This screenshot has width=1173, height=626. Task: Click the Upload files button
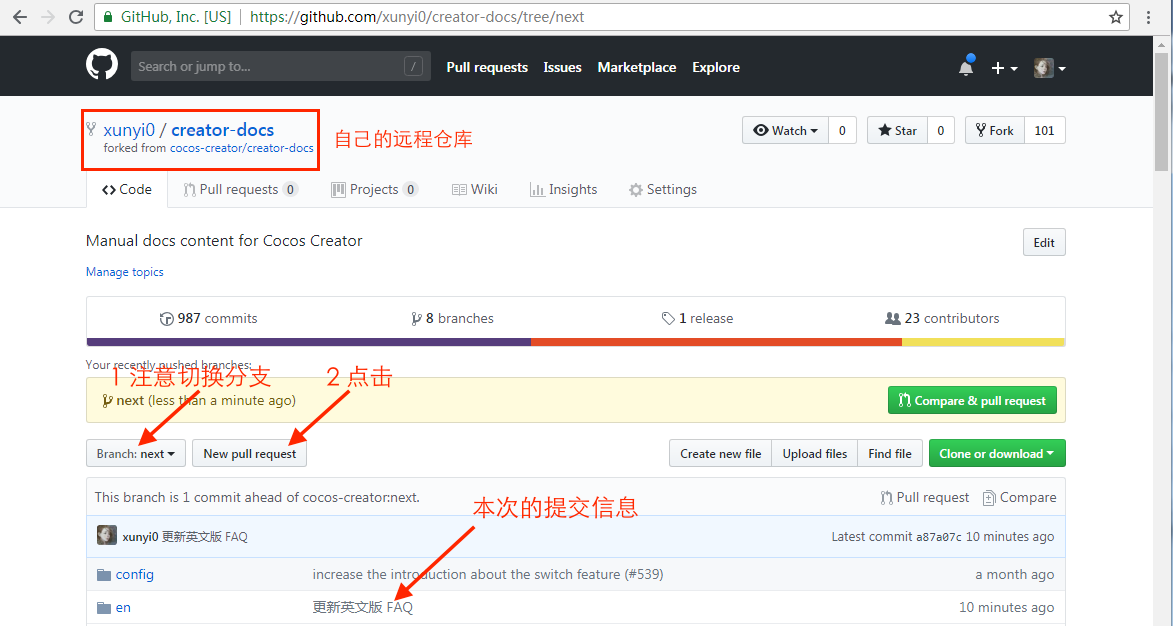click(815, 453)
